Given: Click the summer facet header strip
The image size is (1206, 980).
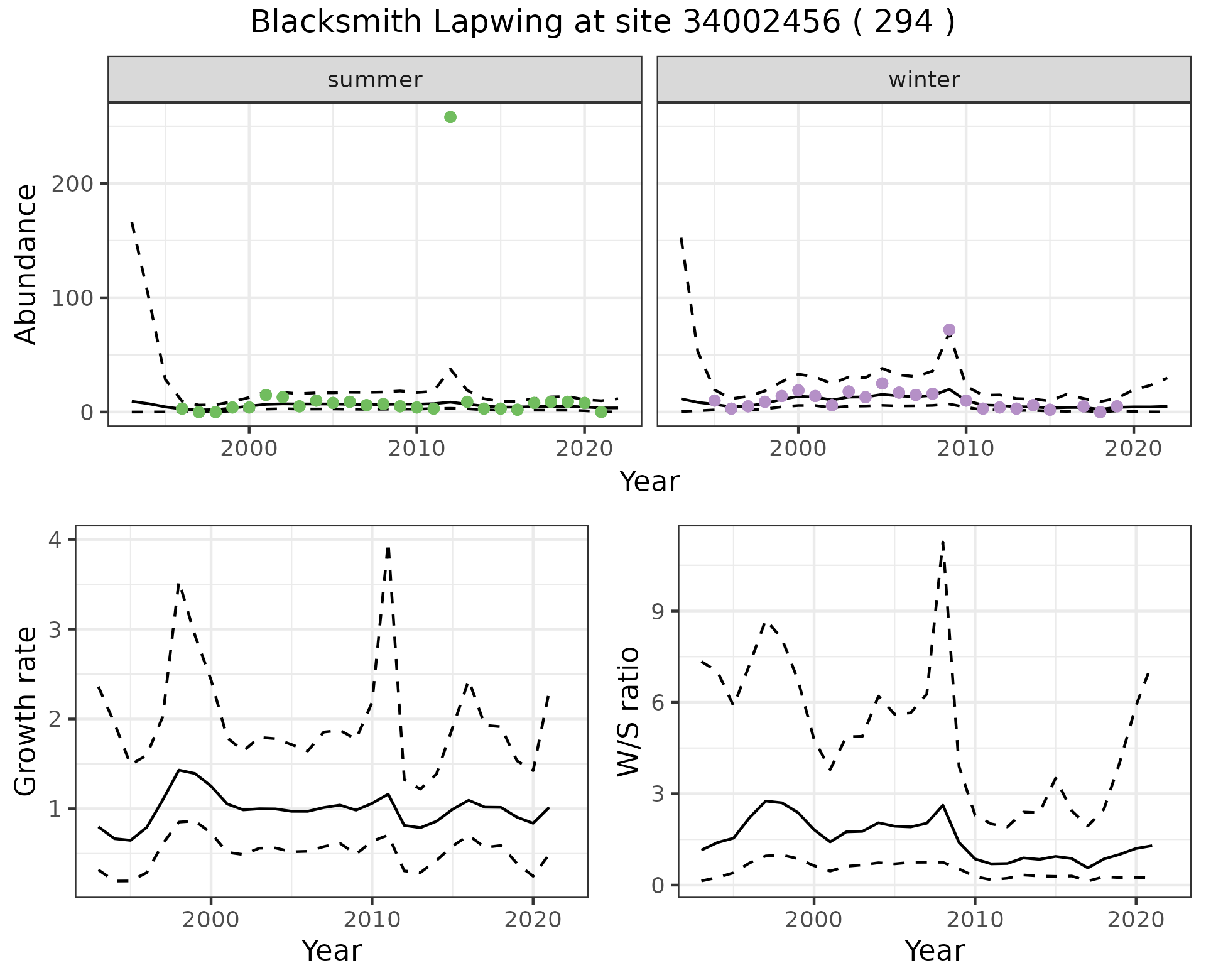Looking at the screenshot, I should click(374, 80).
